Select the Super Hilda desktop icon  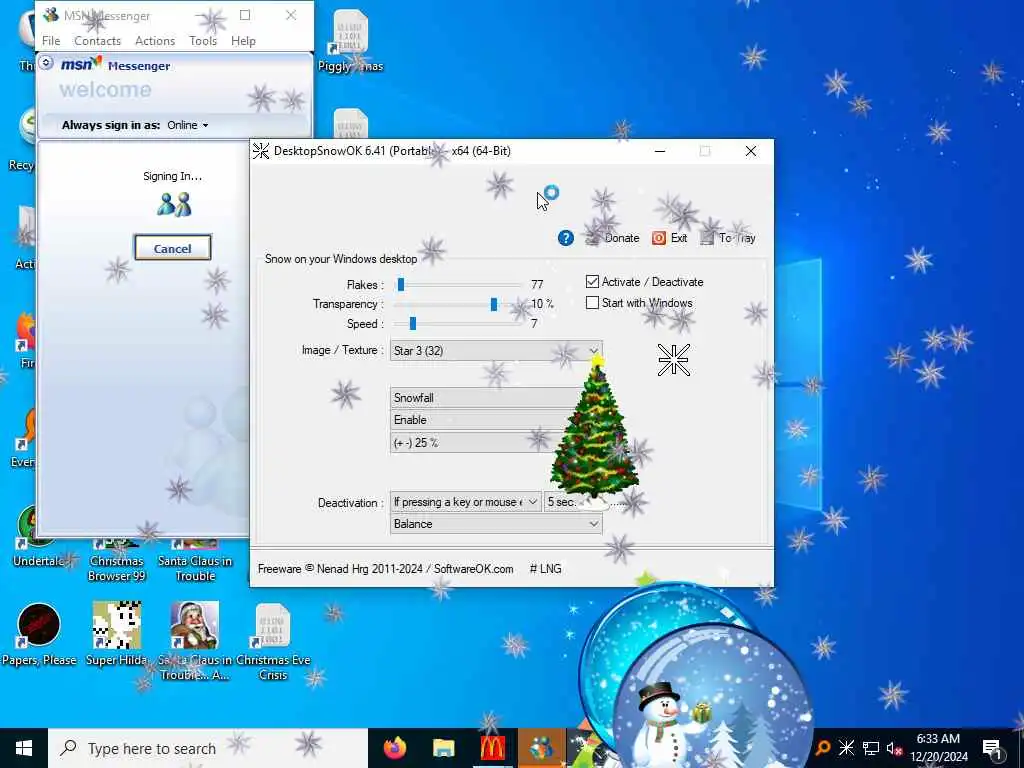116,634
